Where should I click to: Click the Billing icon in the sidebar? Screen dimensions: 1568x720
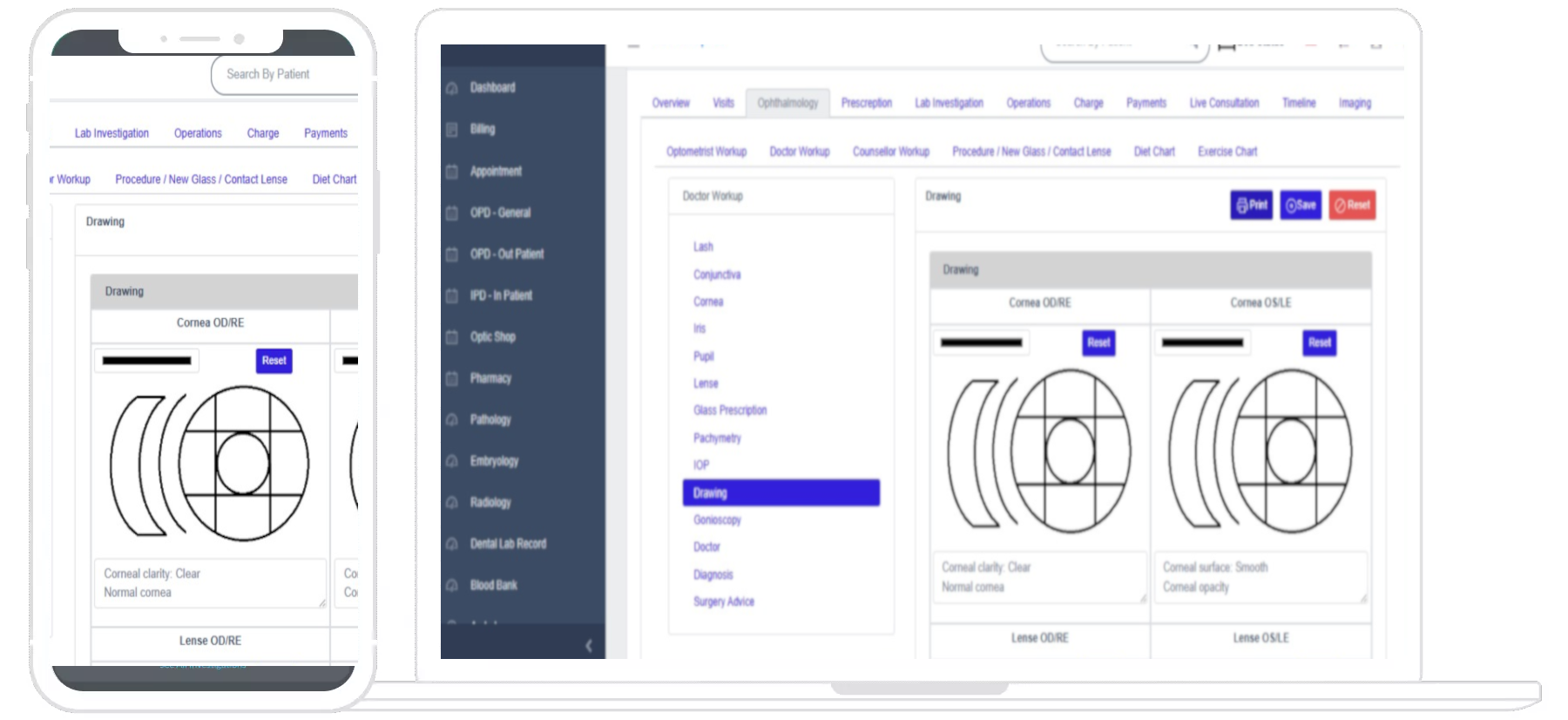[452, 130]
